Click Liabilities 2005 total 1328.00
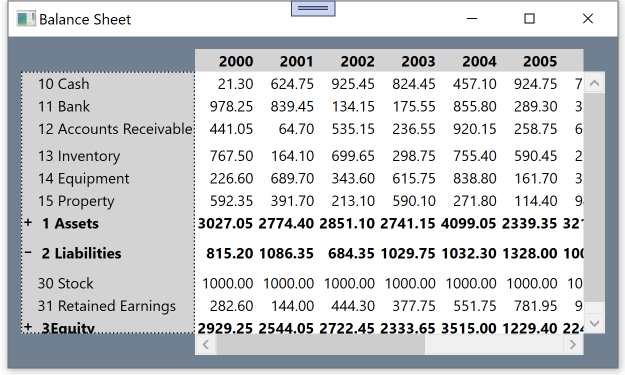This screenshot has width=625, height=375. click(x=530, y=253)
